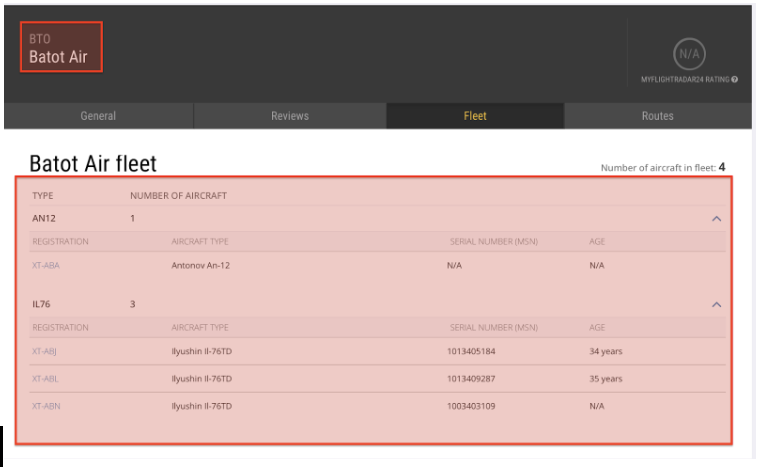765x471 pixels.
Task: Click serial number 1013409287
Action: coord(471,379)
